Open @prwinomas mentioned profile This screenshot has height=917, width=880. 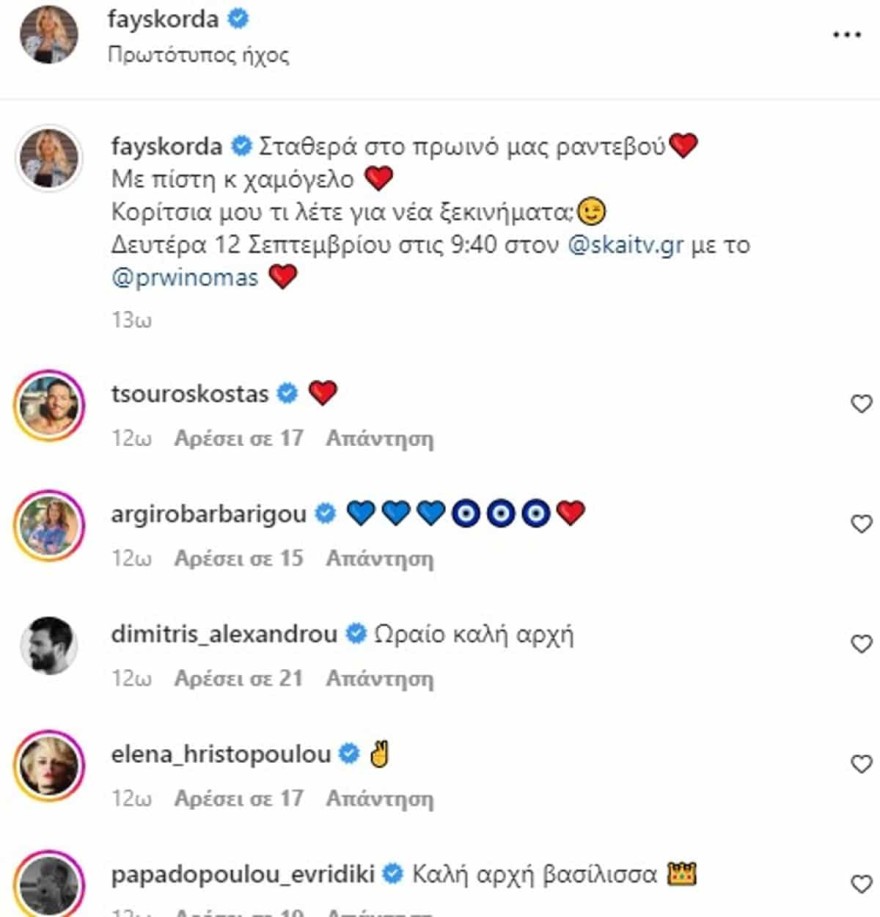click(x=183, y=277)
